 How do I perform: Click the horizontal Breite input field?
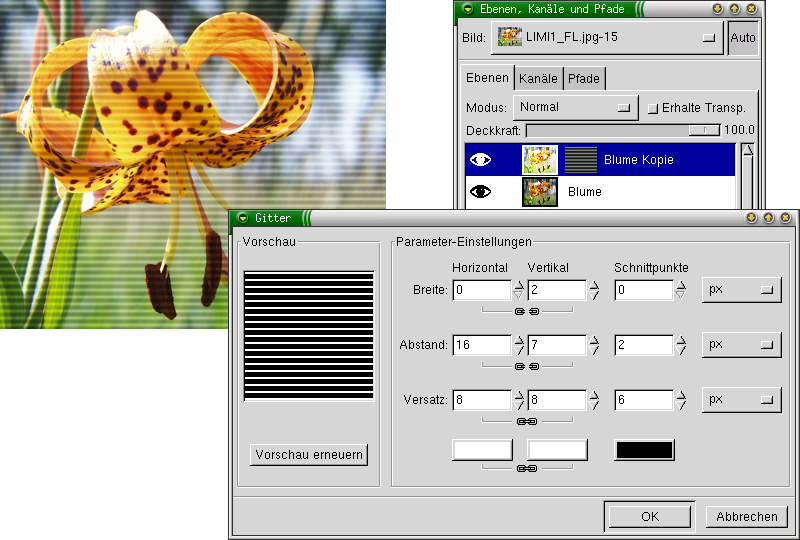click(482, 290)
